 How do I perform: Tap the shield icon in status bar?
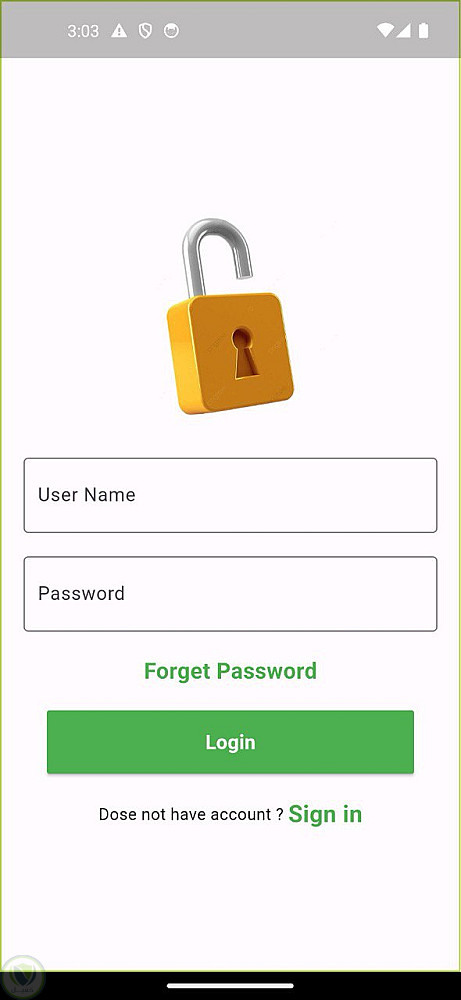145,31
